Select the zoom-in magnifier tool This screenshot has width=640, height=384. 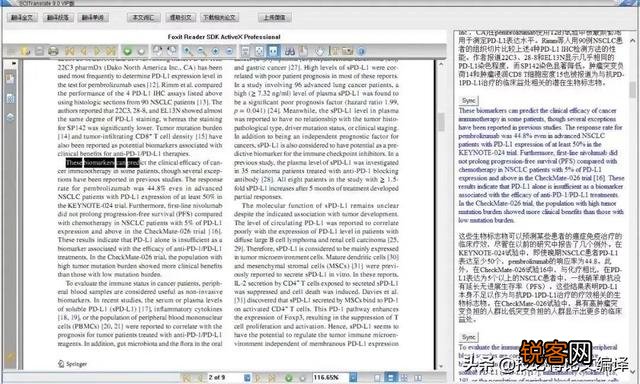[188, 51]
